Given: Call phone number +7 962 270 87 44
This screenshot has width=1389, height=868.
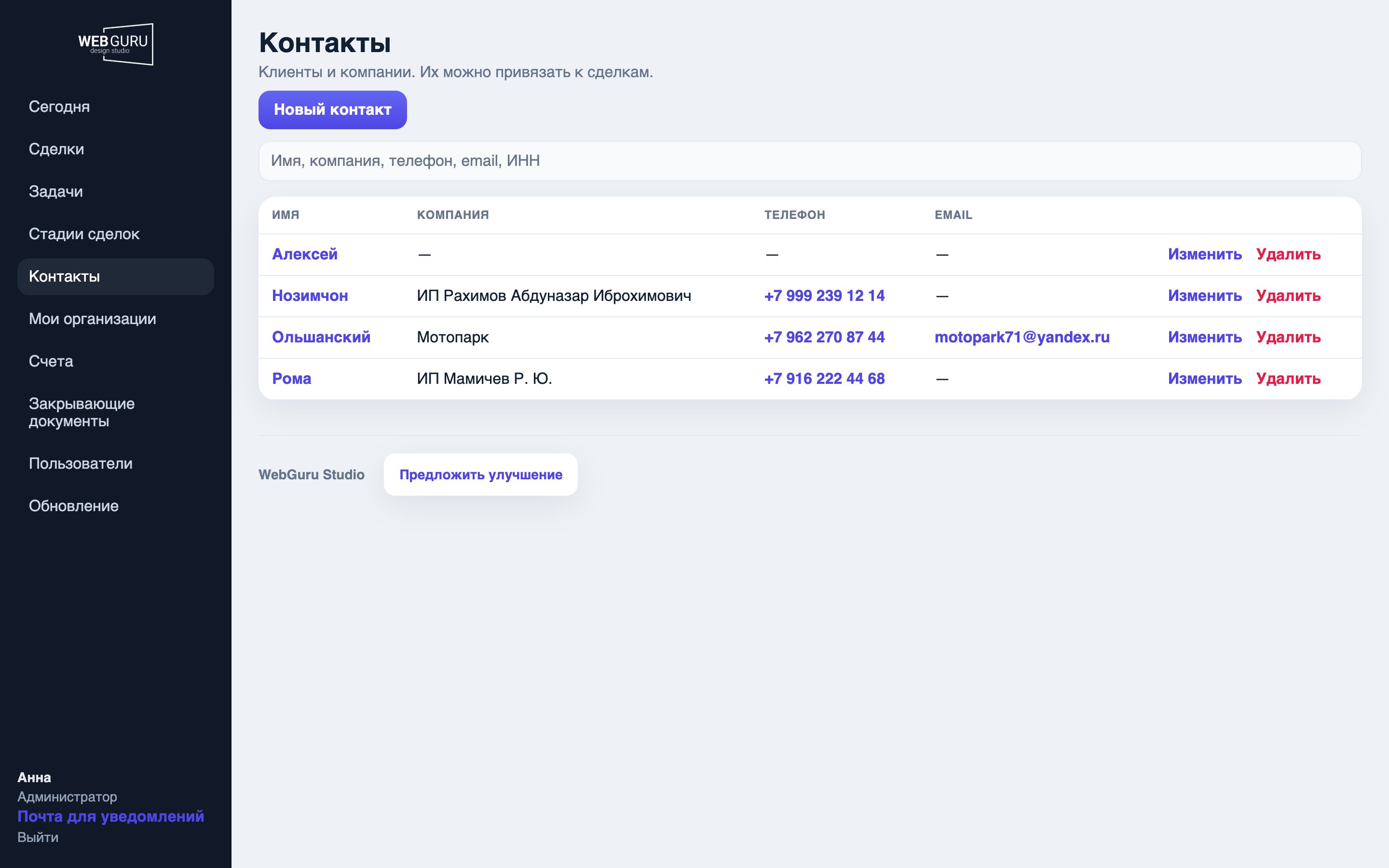Looking at the screenshot, I should click(x=824, y=338).
